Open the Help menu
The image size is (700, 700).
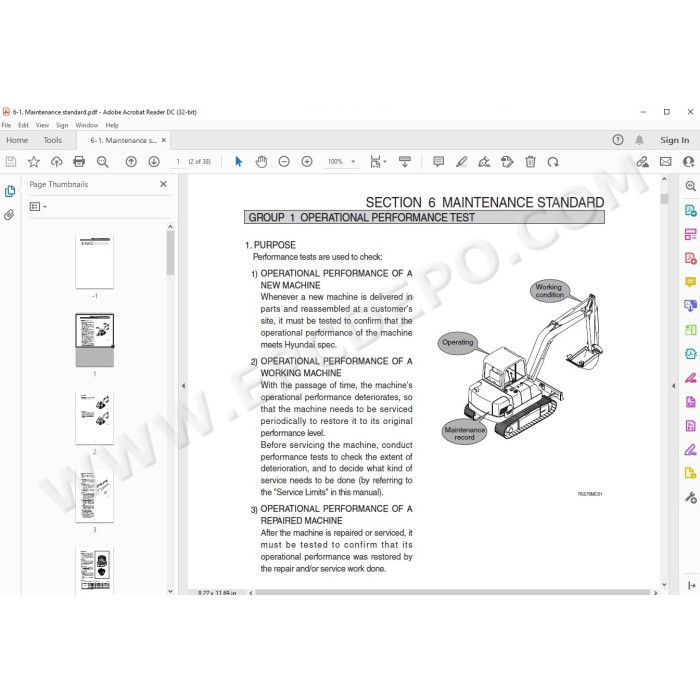coord(112,125)
